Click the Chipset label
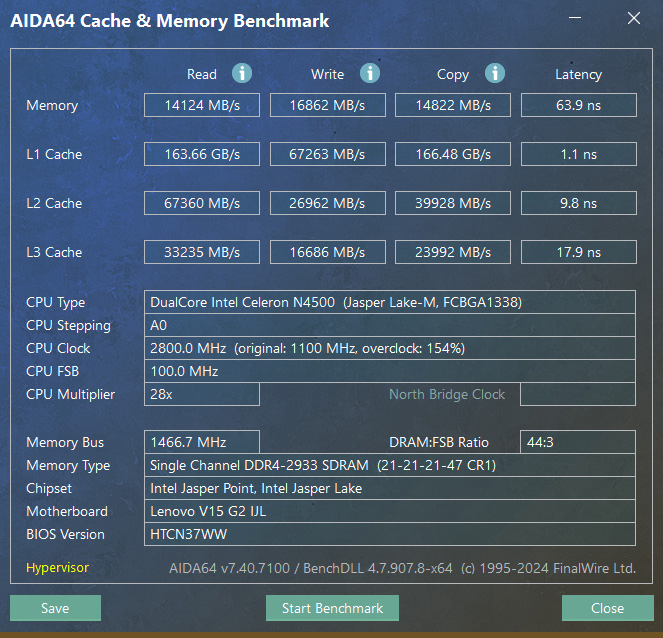 pyautogui.click(x=49, y=488)
